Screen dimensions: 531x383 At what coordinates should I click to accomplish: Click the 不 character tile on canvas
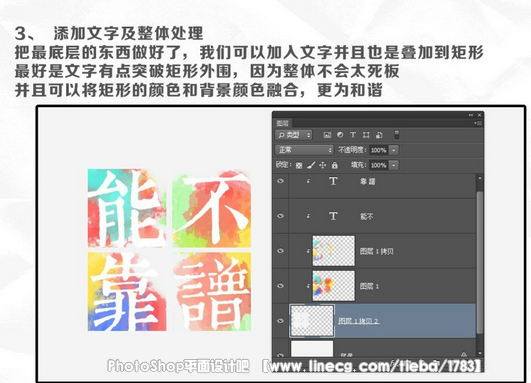212,209
